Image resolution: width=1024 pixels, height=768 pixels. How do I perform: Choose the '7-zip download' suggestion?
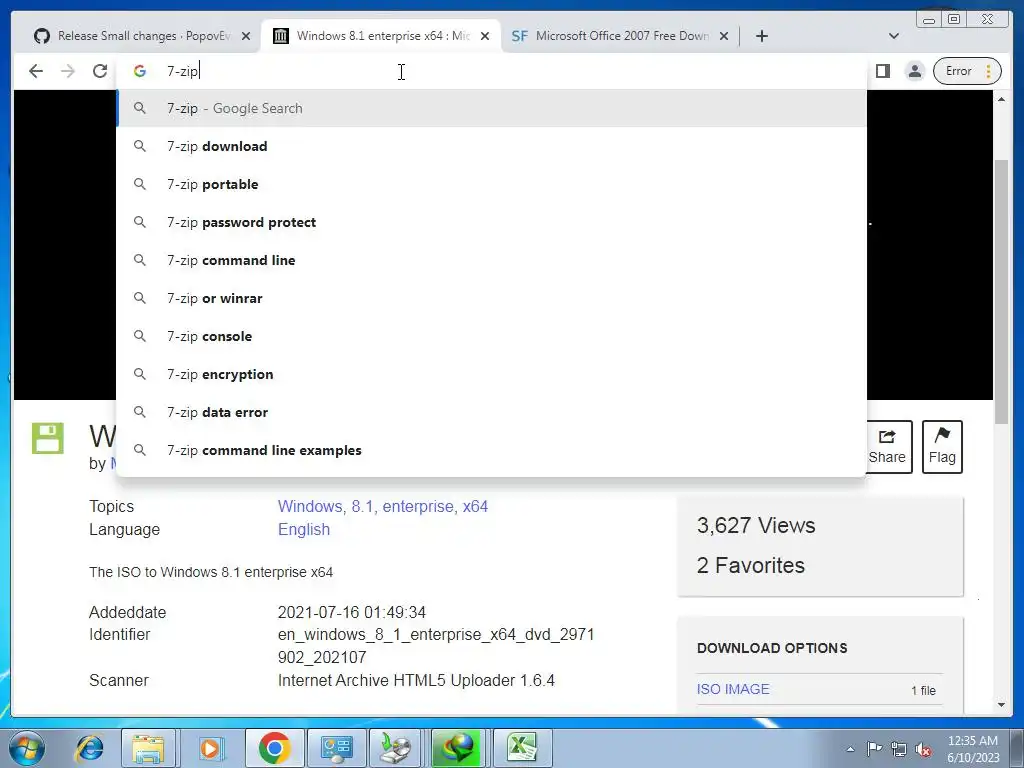click(x=491, y=146)
